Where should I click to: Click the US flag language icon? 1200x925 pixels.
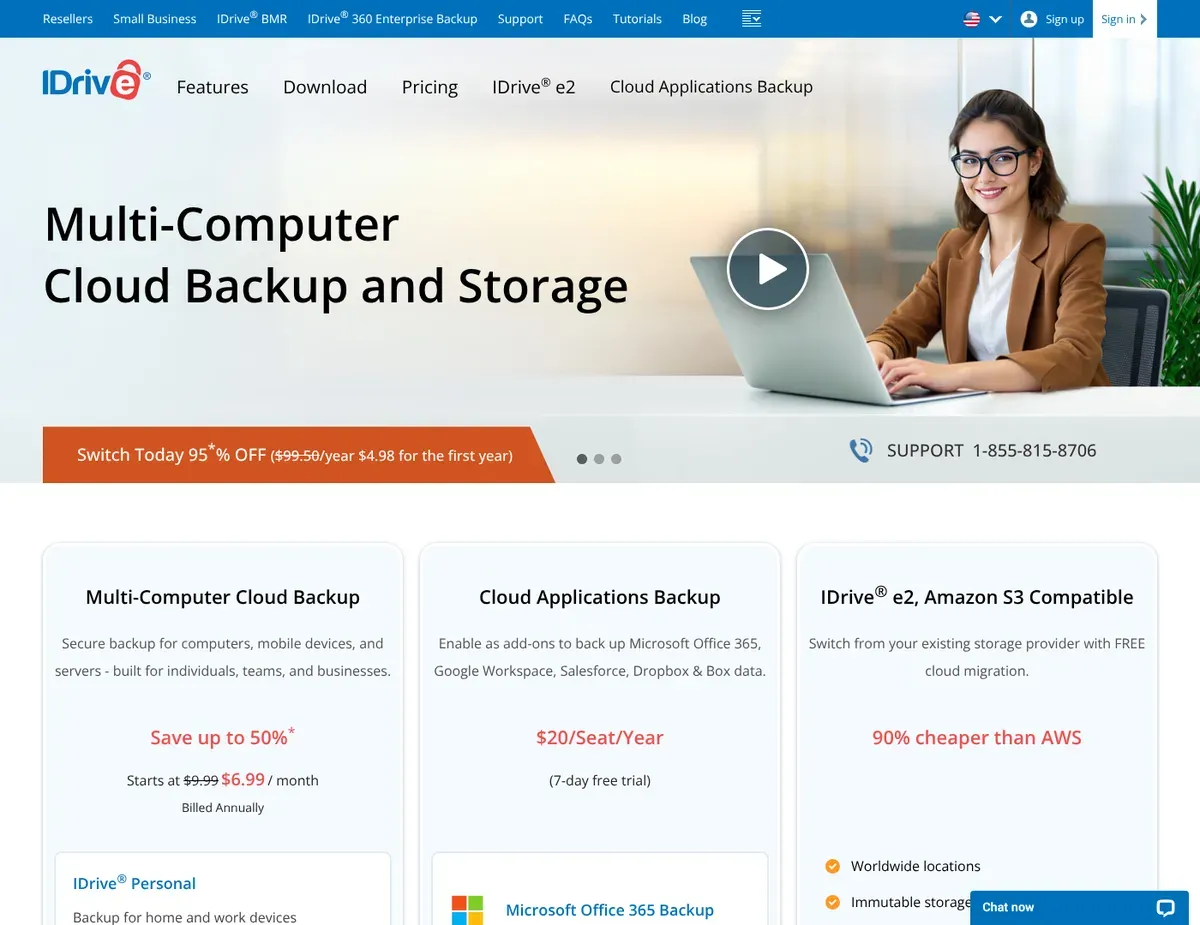(x=971, y=19)
